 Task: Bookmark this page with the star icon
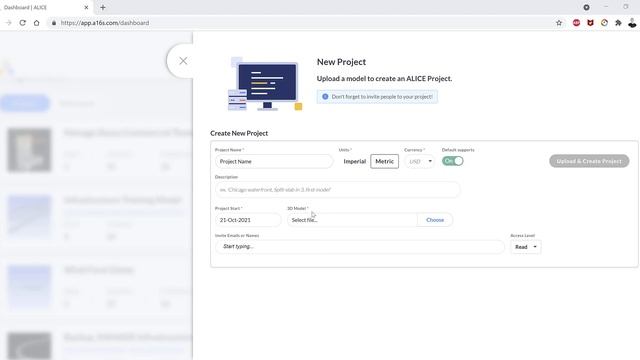tap(559, 23)
